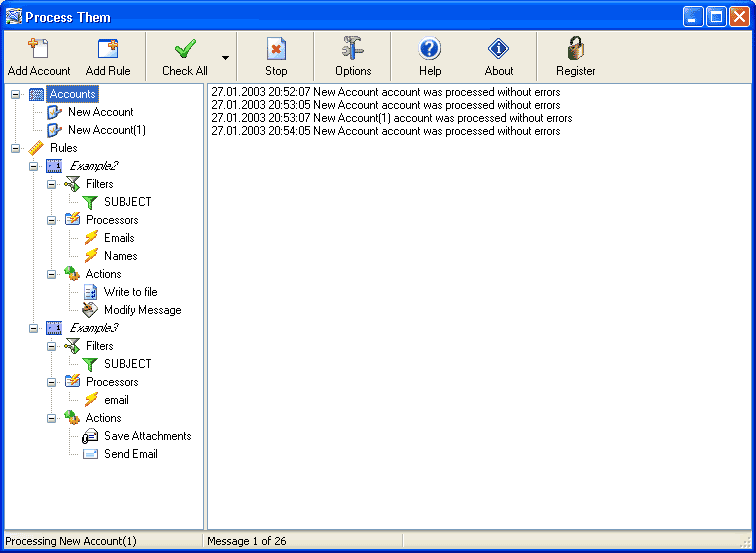Click the Send Email envelope icon

pos(90,454)
